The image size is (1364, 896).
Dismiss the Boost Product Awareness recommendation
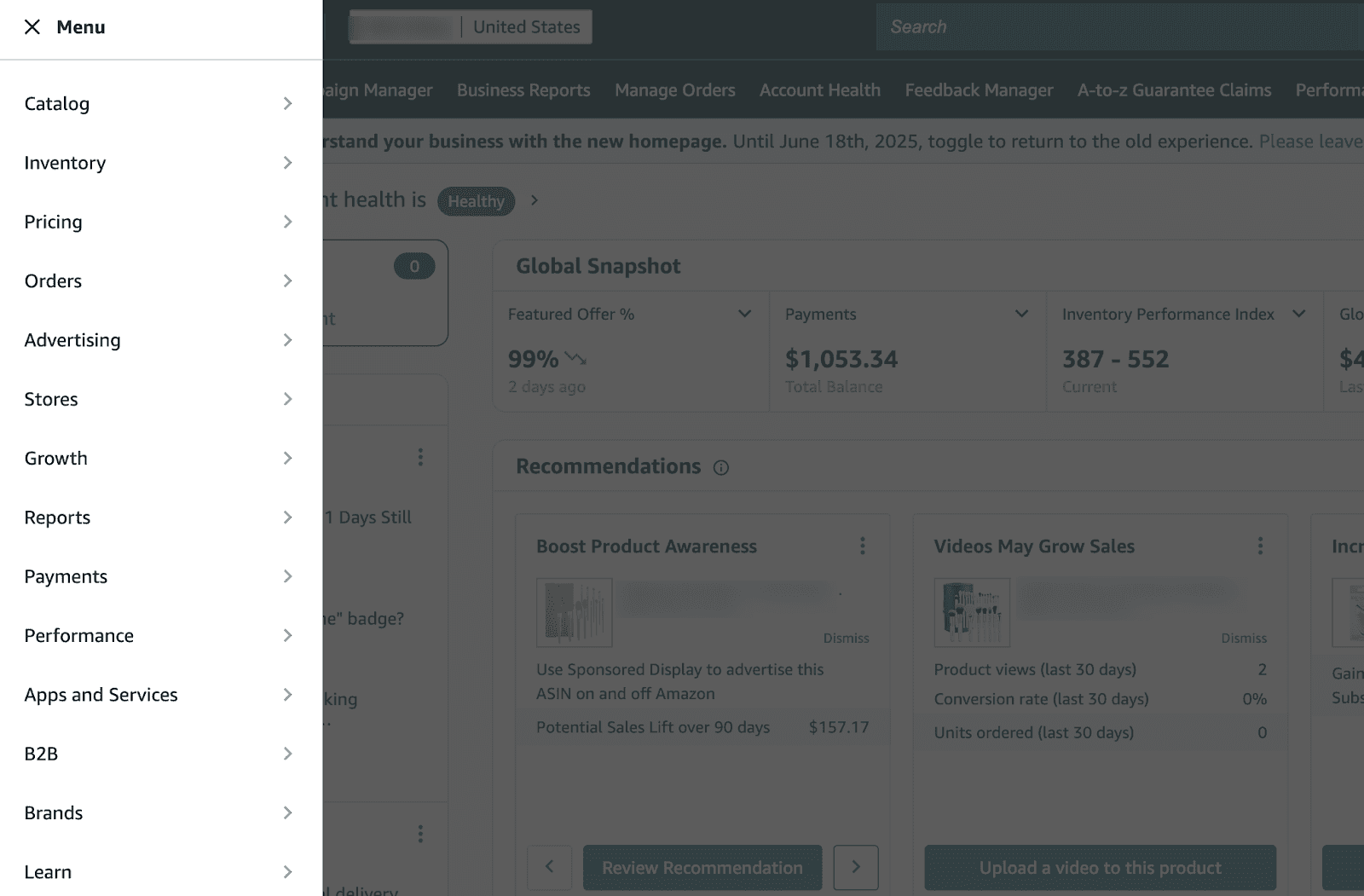[x=846, y=639]
